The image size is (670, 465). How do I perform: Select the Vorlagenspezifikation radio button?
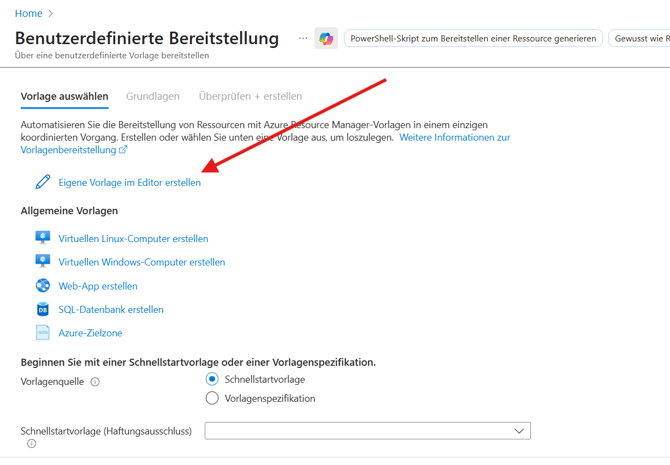pos(212,398)
